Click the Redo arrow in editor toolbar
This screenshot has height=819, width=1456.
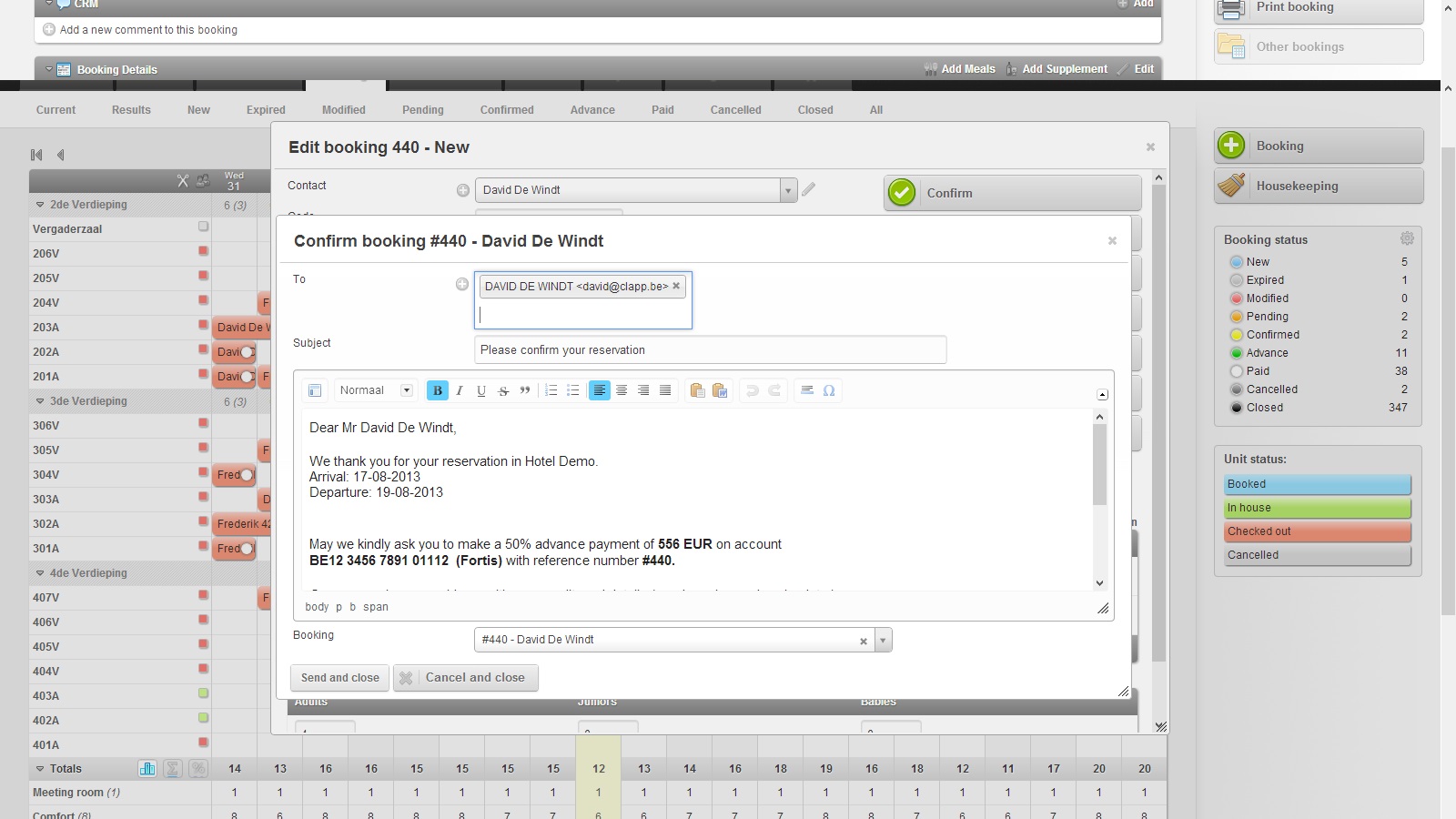pos(774,390)
